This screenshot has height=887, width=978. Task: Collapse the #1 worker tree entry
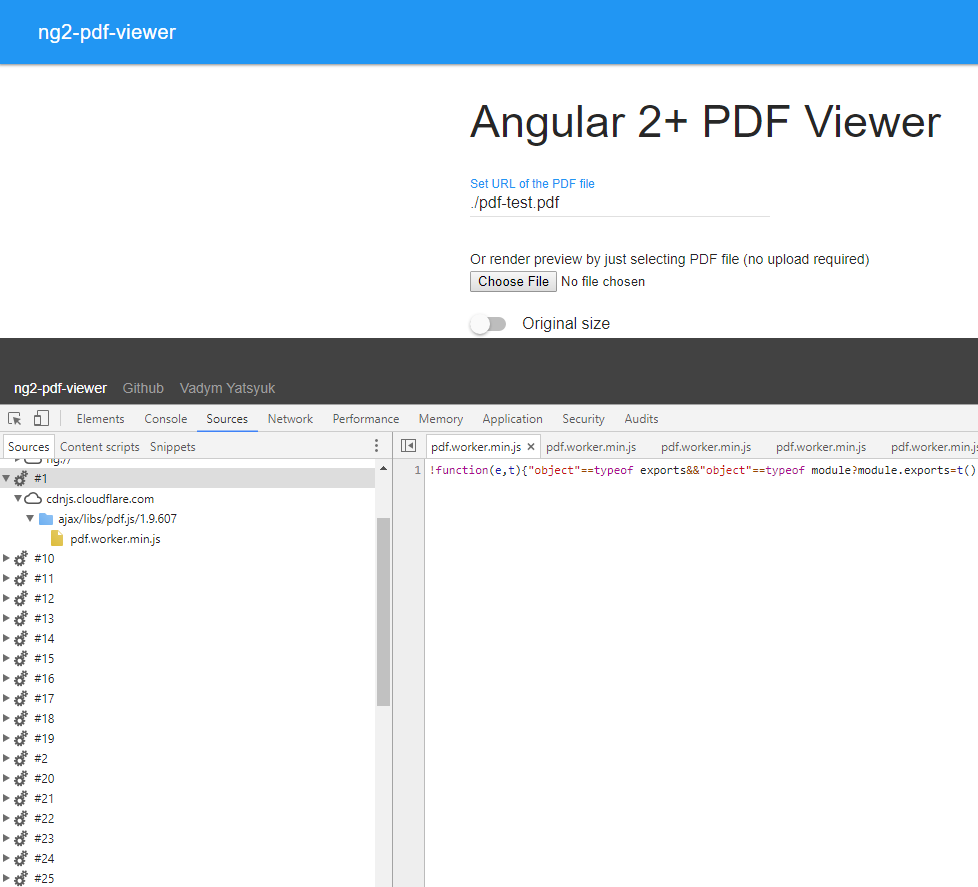tap(6, 478)
